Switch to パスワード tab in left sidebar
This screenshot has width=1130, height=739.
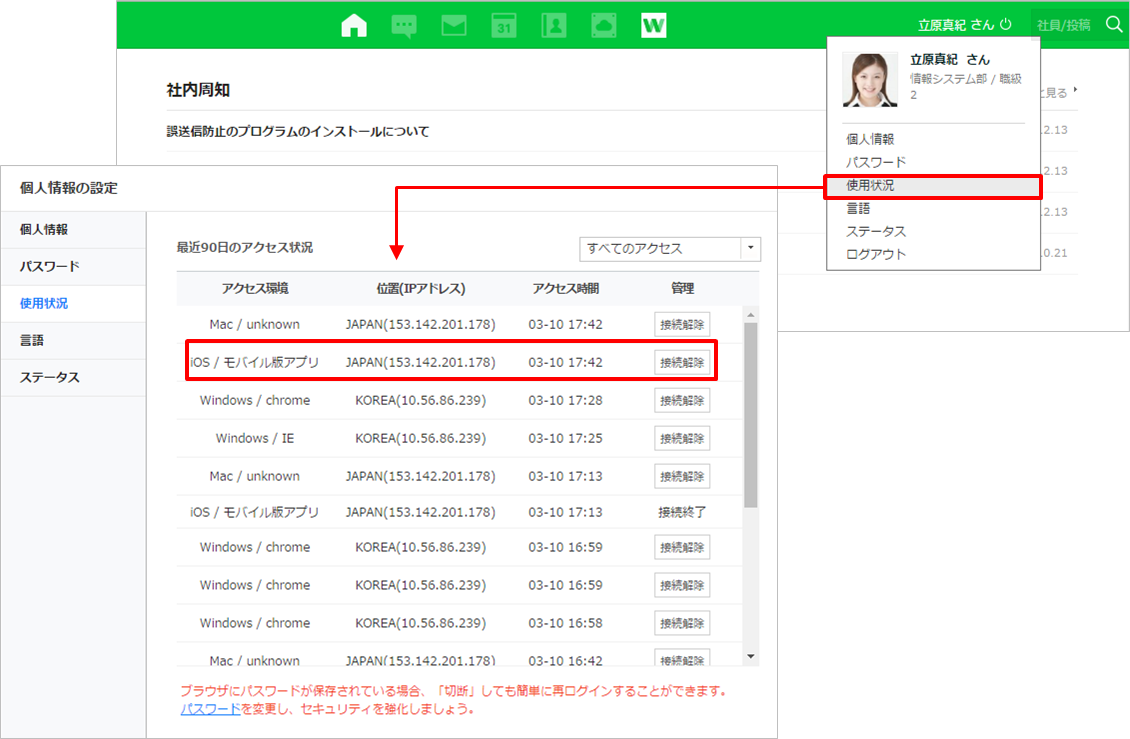click(x=50, y=267)
